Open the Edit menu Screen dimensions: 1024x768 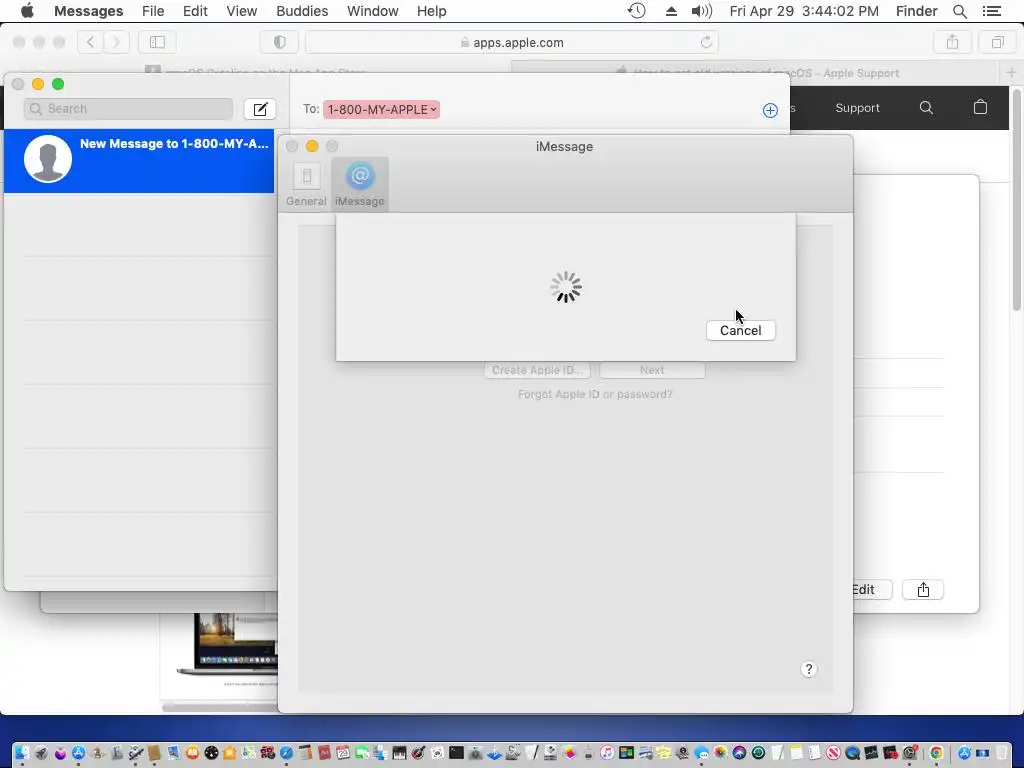[x=195, y=11]
